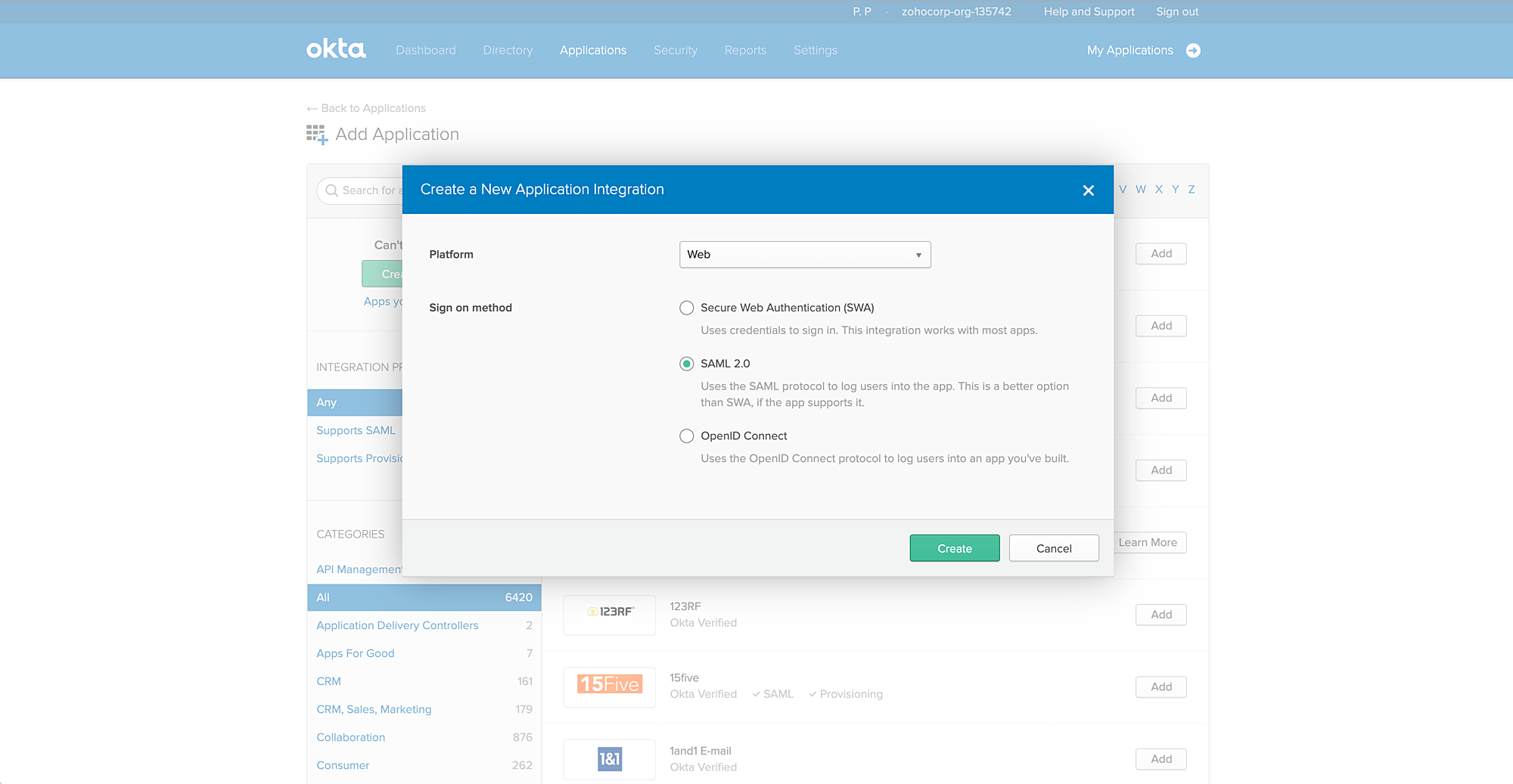Viewport: 1513px width, 784px height.
Task: Close the Create New Application Integration dialog
Action: 1088,191
